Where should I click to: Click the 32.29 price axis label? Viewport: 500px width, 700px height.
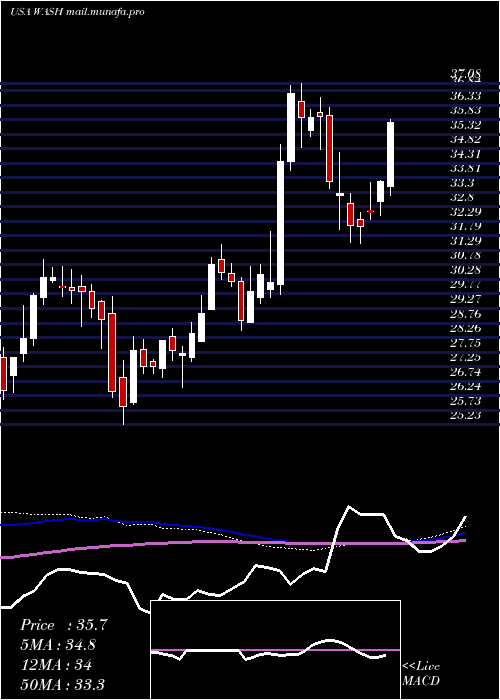(x=466, y=212)
